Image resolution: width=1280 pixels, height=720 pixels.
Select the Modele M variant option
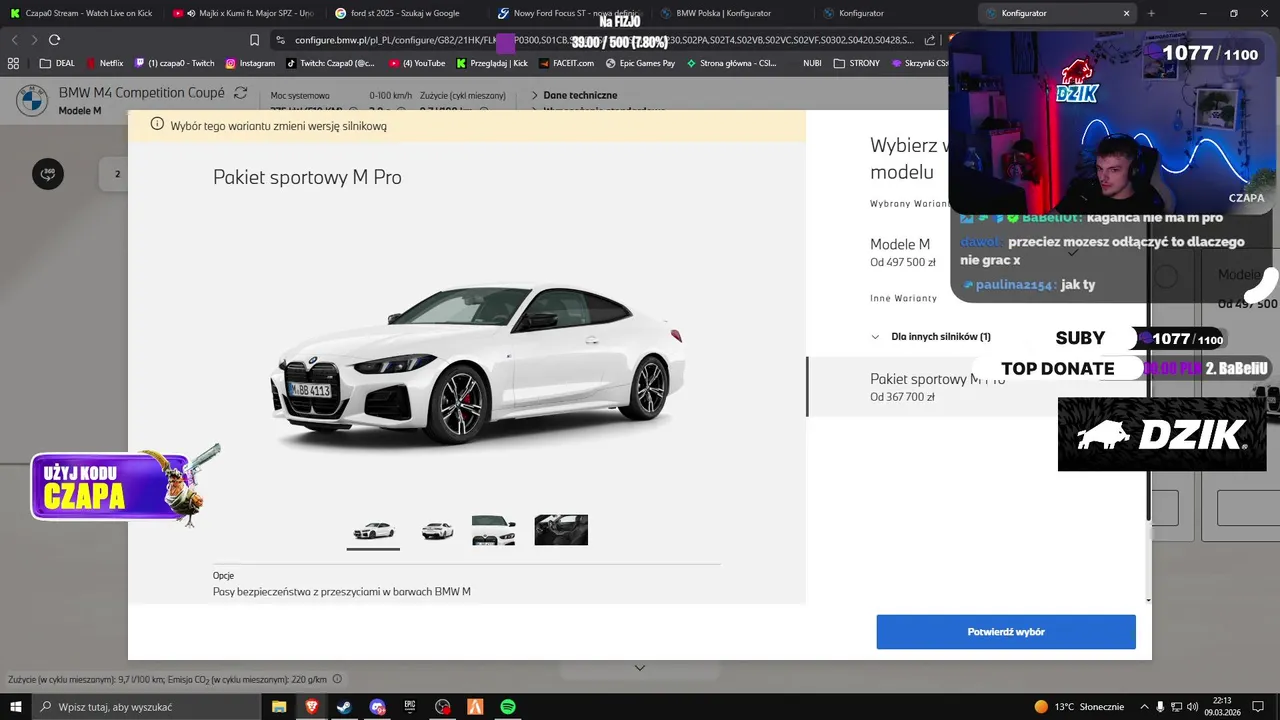click(x=978, y=252)
